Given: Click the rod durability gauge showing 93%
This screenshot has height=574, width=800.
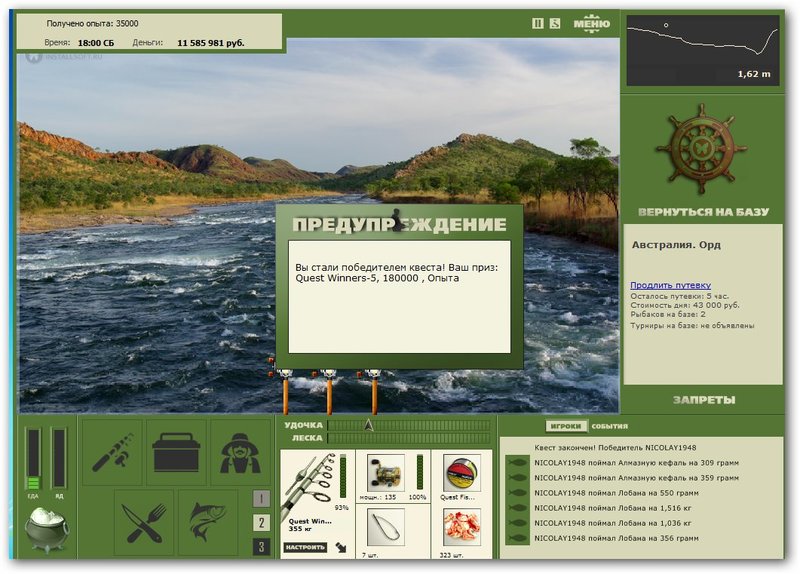Looking at the screenshot, I should coord(343,477).
